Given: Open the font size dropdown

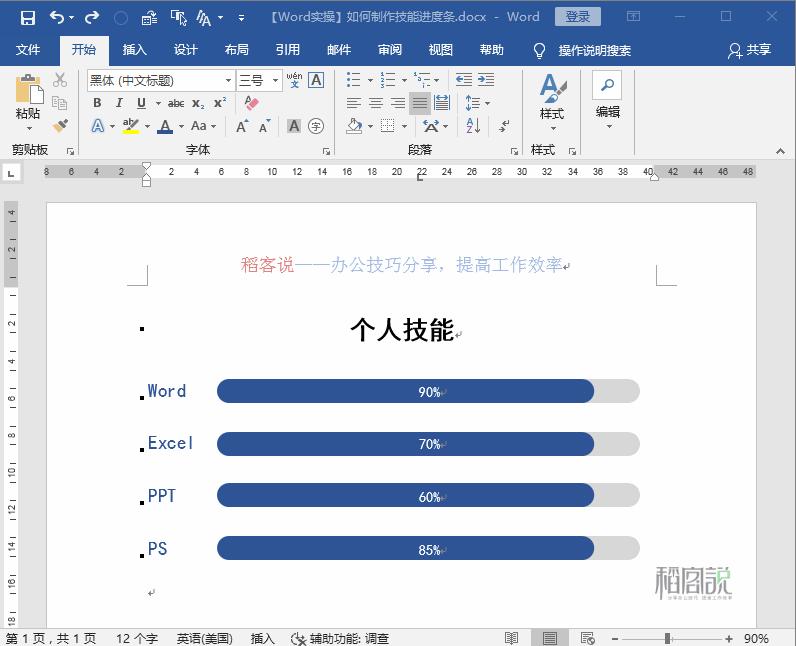Looking at the screenshot, I should point(275,80).
